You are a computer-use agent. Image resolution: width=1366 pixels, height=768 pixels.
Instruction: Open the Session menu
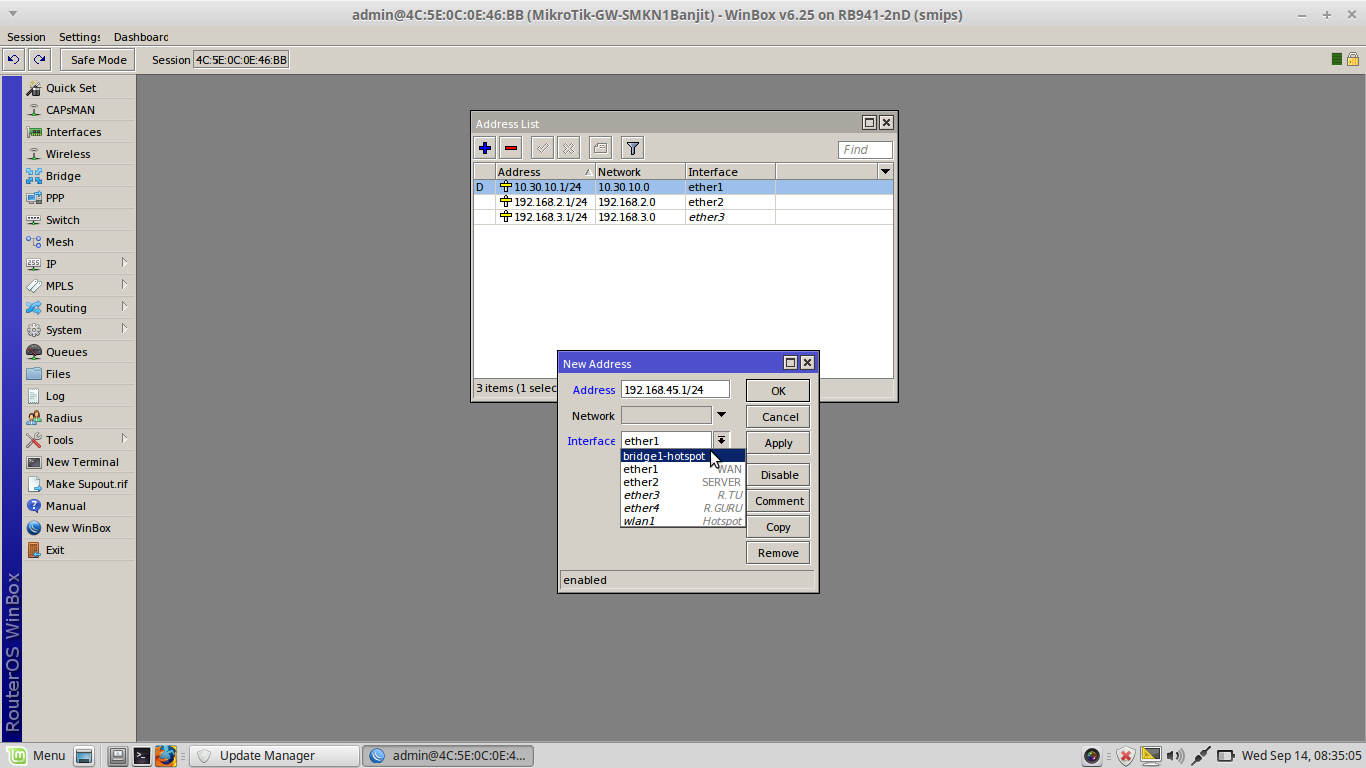coord(26,37)
